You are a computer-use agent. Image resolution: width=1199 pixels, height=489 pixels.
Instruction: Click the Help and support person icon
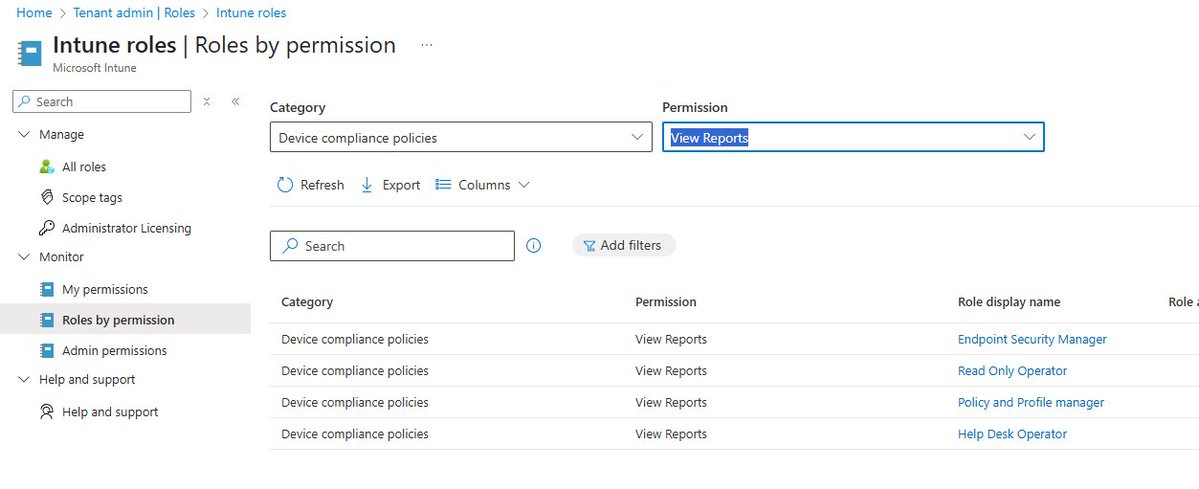tap(47, 412)
